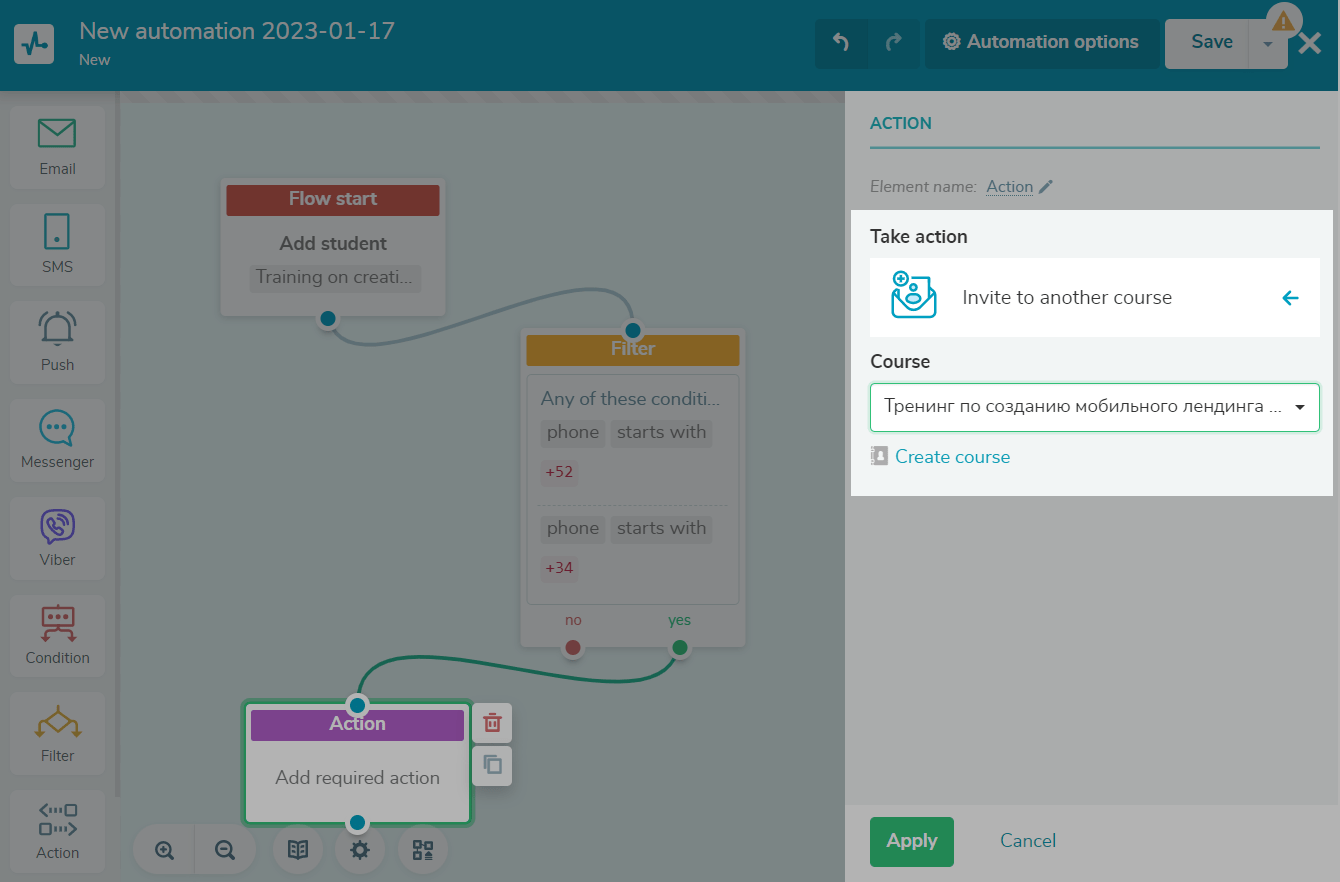This screenshot has height=882, width=1340.
Task: Select the Viber element icon
Action: click(x=57, y=537)
